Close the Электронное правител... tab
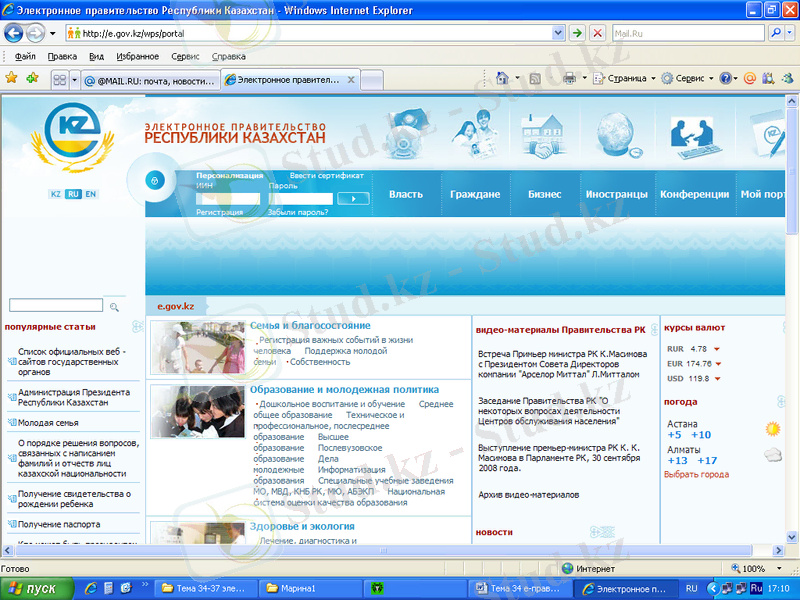This screenshot has height=600, width=800. [x=351, y=80]
